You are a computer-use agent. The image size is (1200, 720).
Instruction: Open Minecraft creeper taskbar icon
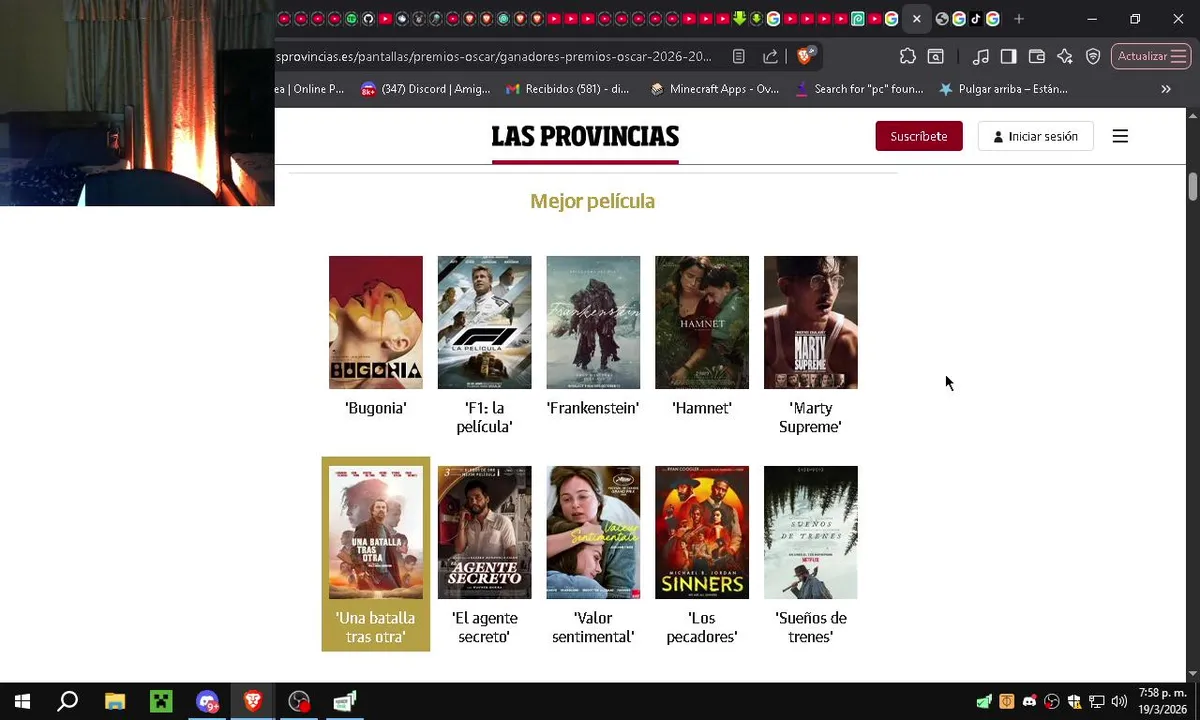161,702
